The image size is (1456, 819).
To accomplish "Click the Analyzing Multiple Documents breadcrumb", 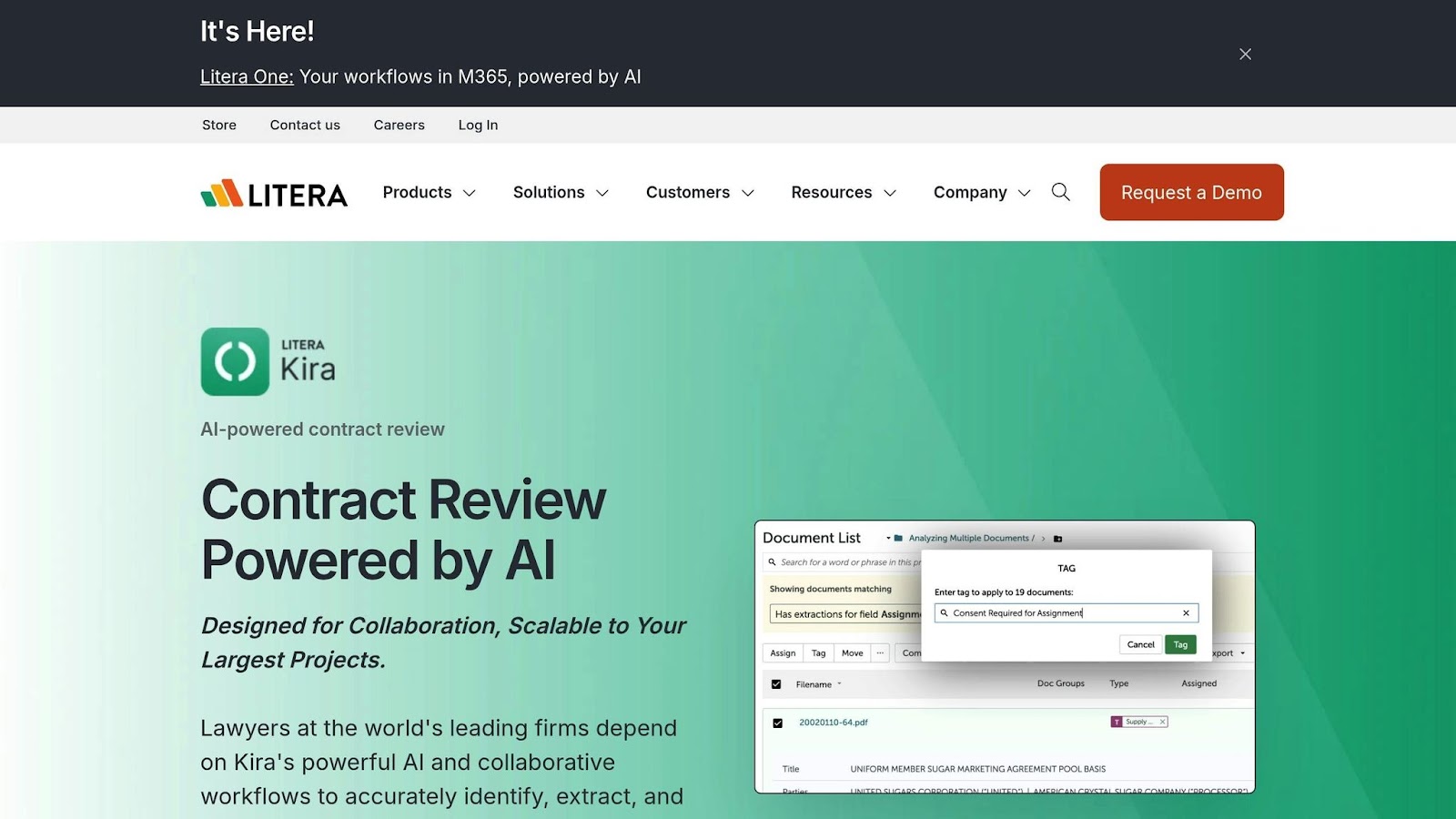I will [971, 539].
